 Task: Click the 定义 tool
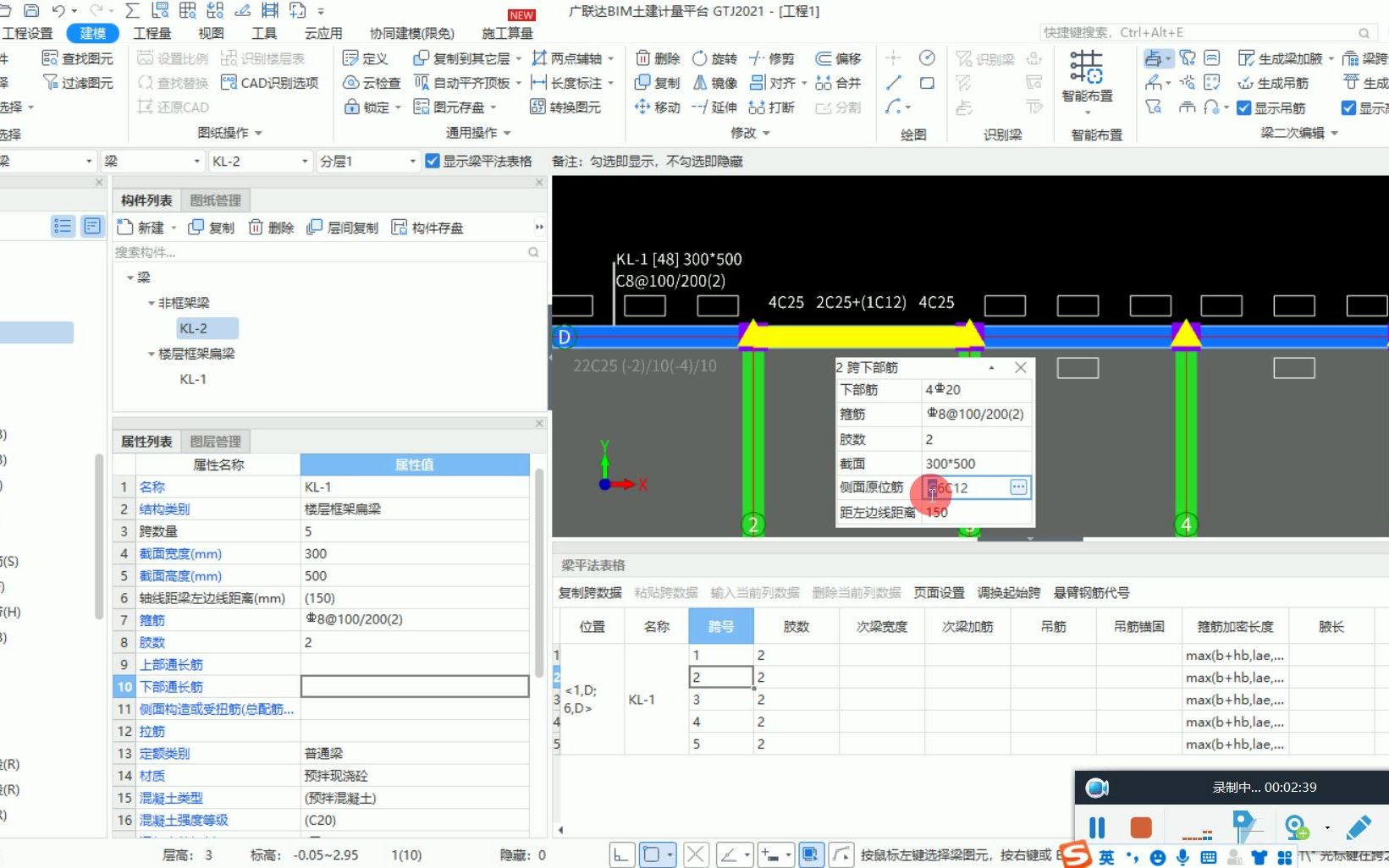(x=365, y=58)
